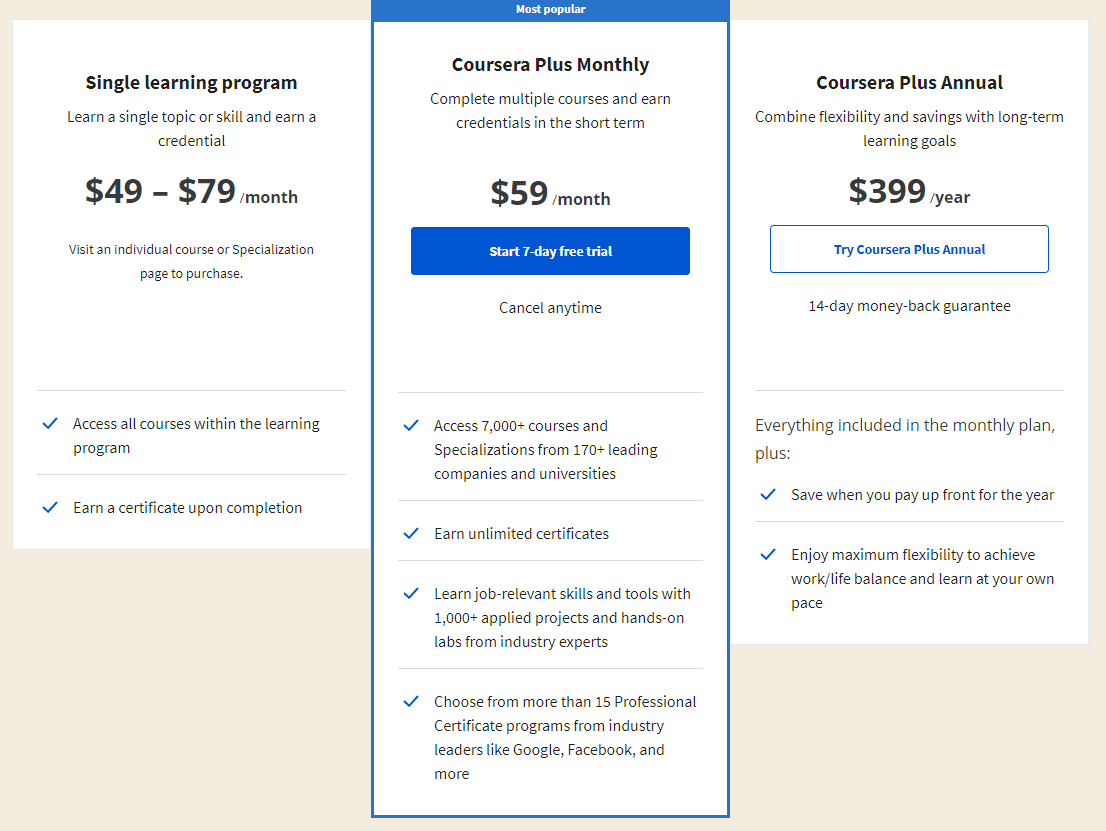Click checkmark beside Learn job-relevant skills
Viewport: 1106px width, 831px height.
pyautogui.click(x=411, y=594)
